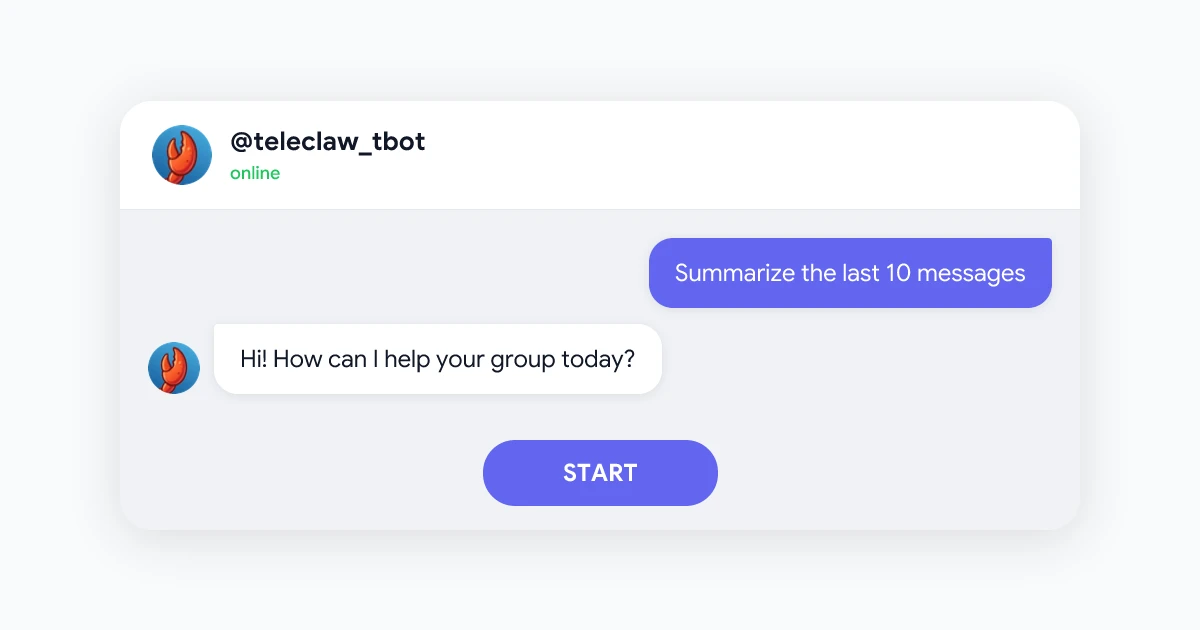The height and width of the screenshot is (630, 1200).
Task: Click the word 'Hi!' in bot reply
Action: [x=254, y=359]
